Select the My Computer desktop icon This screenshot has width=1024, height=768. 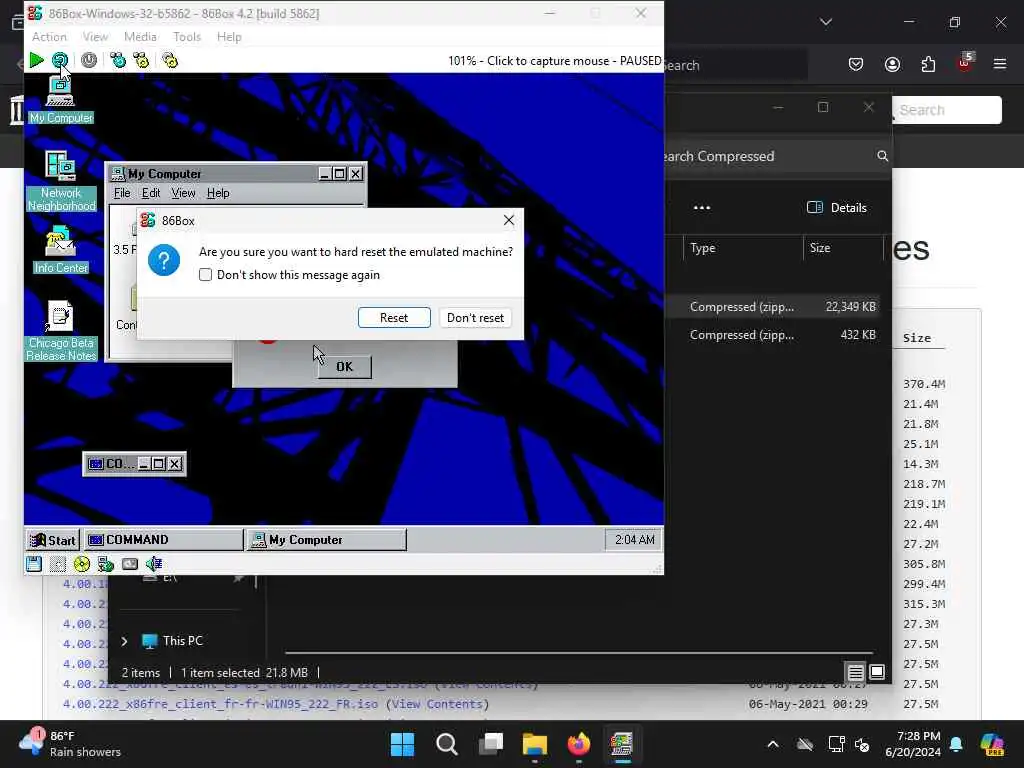[61, 100]
